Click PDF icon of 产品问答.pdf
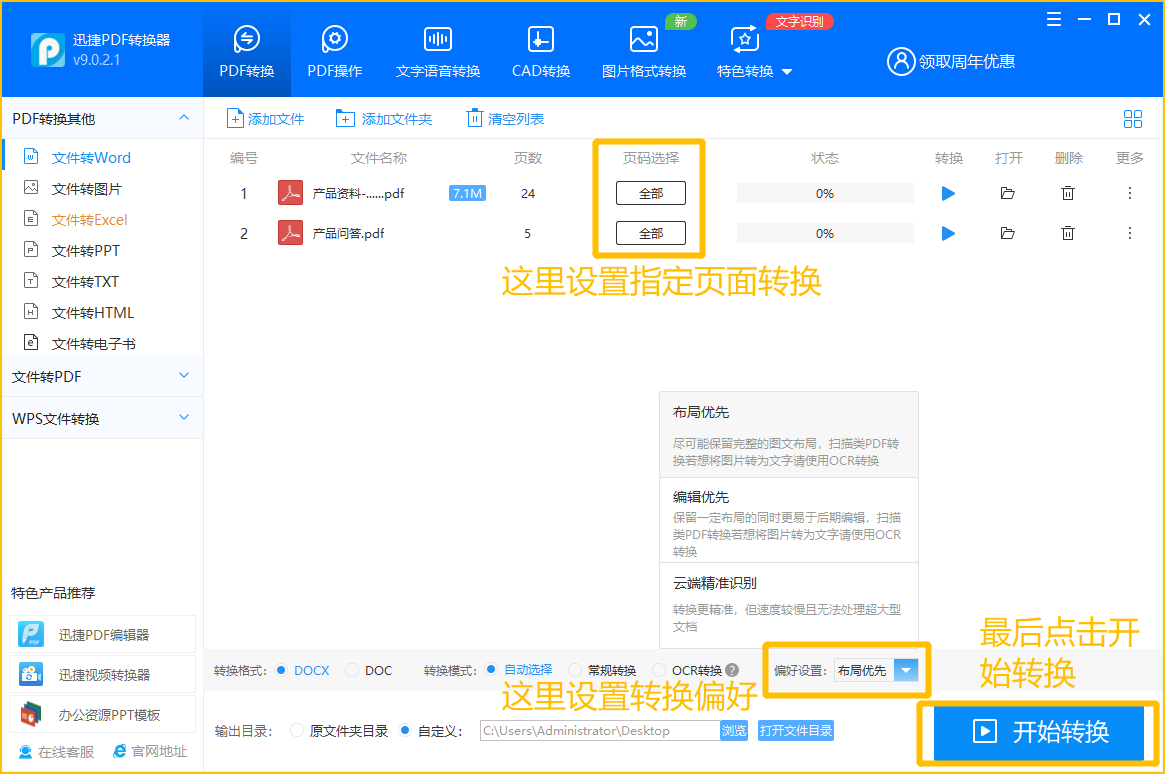1165x775 pixels. [290, 233]
